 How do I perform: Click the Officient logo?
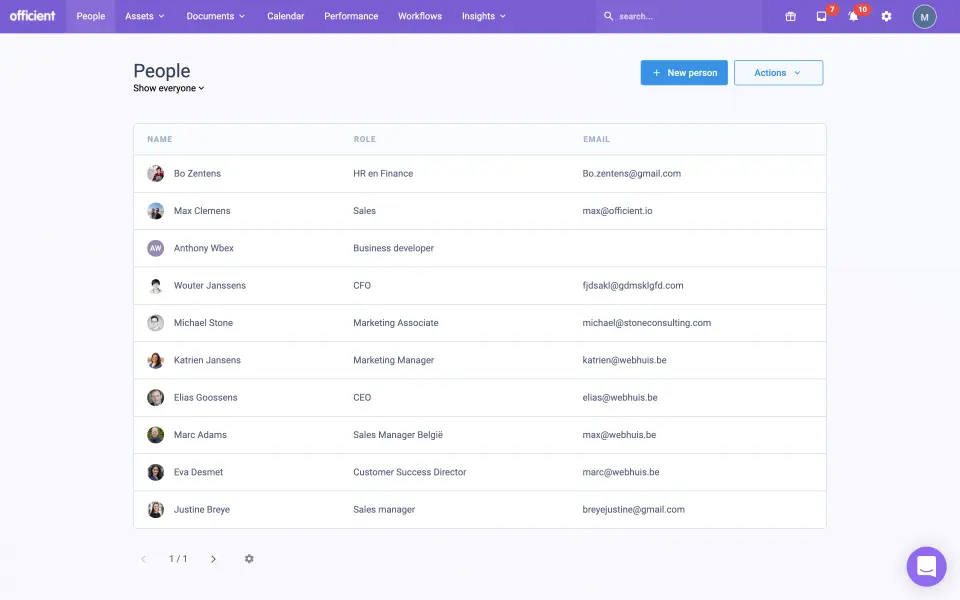[33, 16]
